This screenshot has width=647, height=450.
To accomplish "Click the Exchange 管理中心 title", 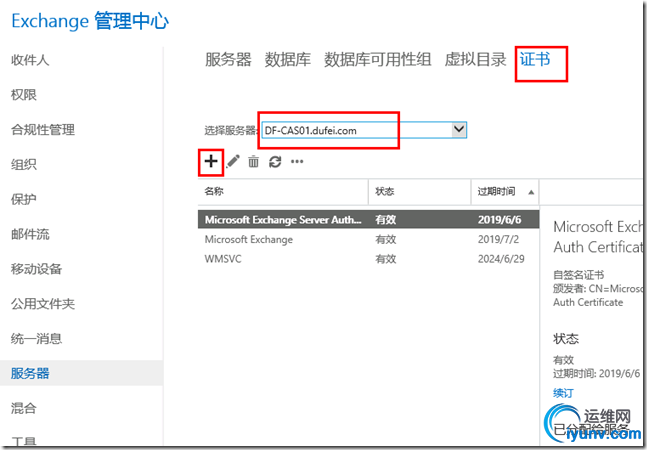I will tap(90, 21).
